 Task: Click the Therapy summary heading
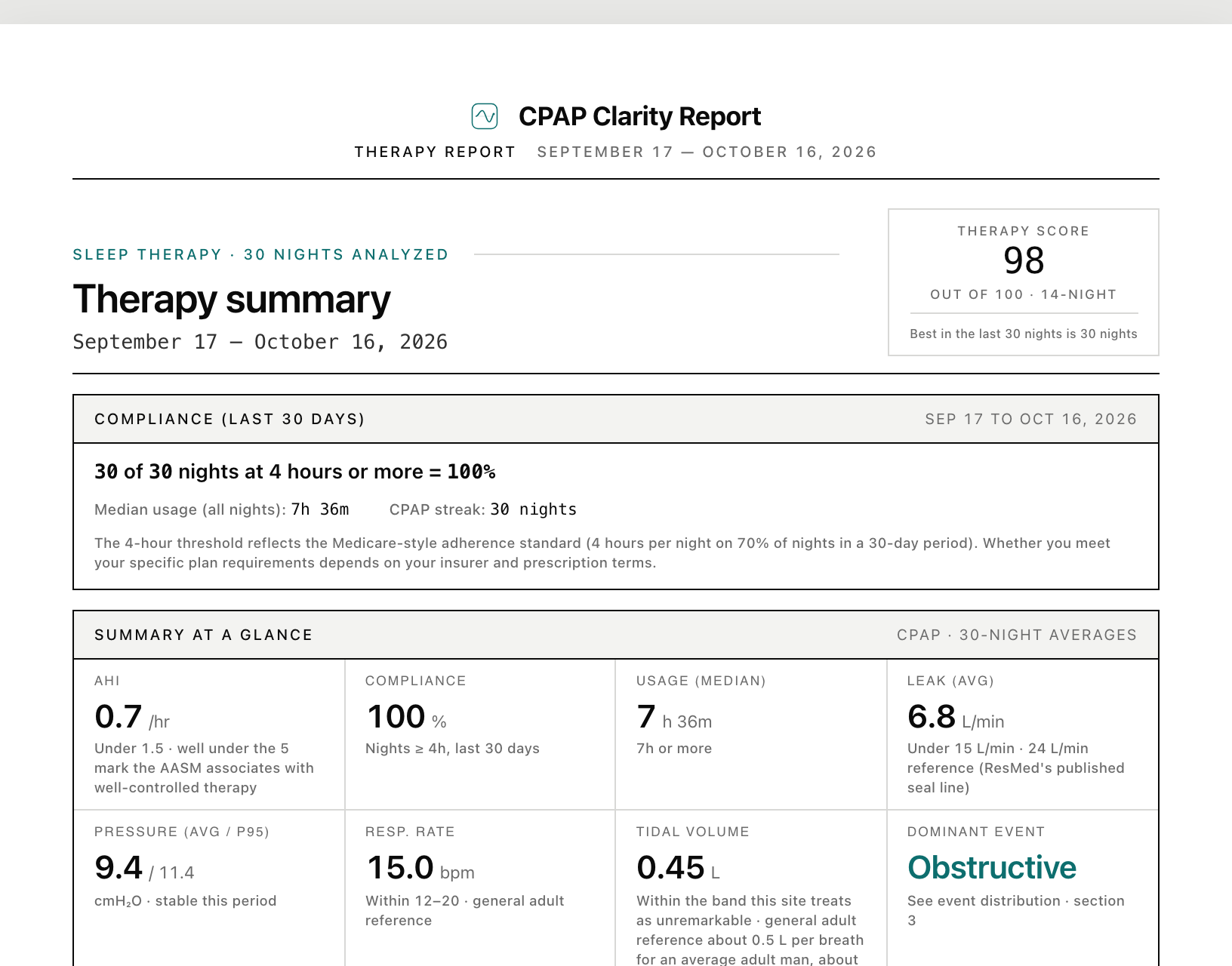pos(232,299)
